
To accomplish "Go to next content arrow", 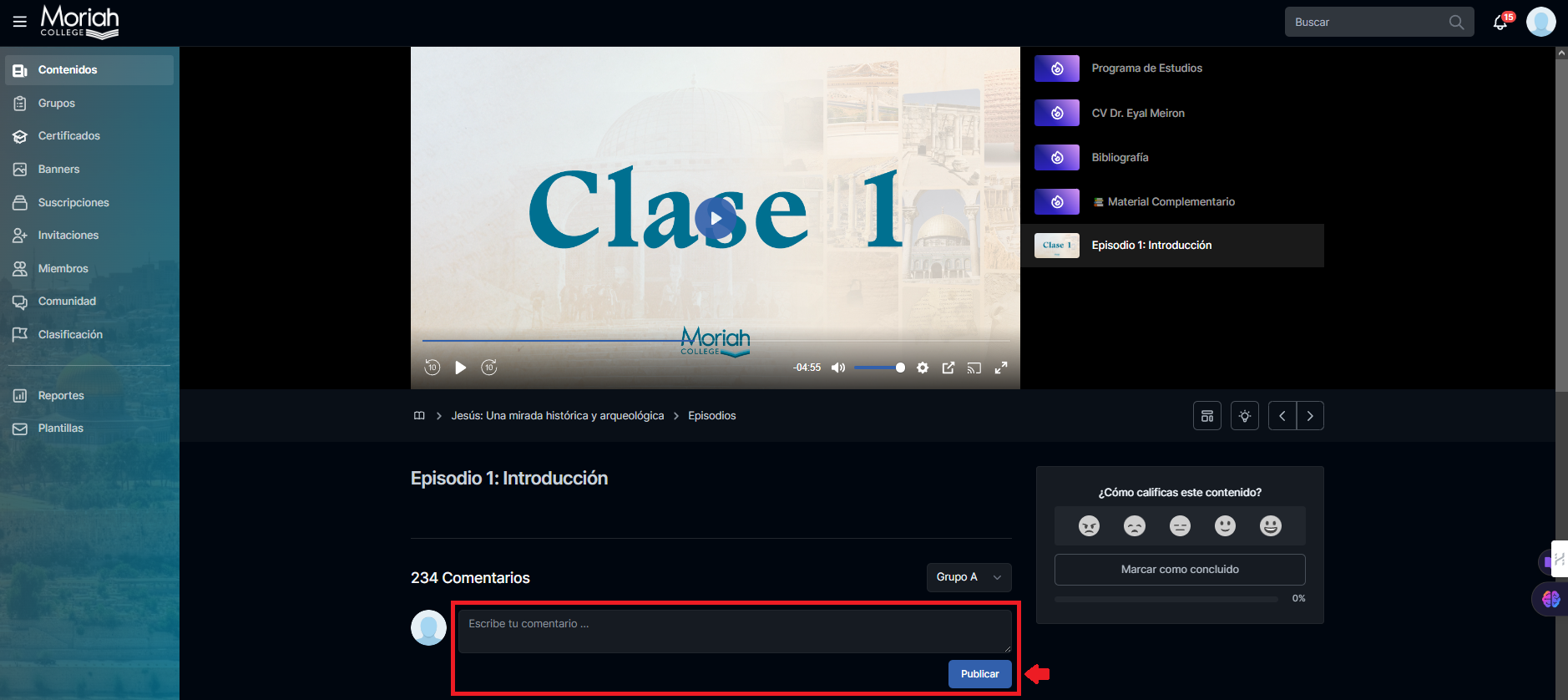I will [1310, 416].
